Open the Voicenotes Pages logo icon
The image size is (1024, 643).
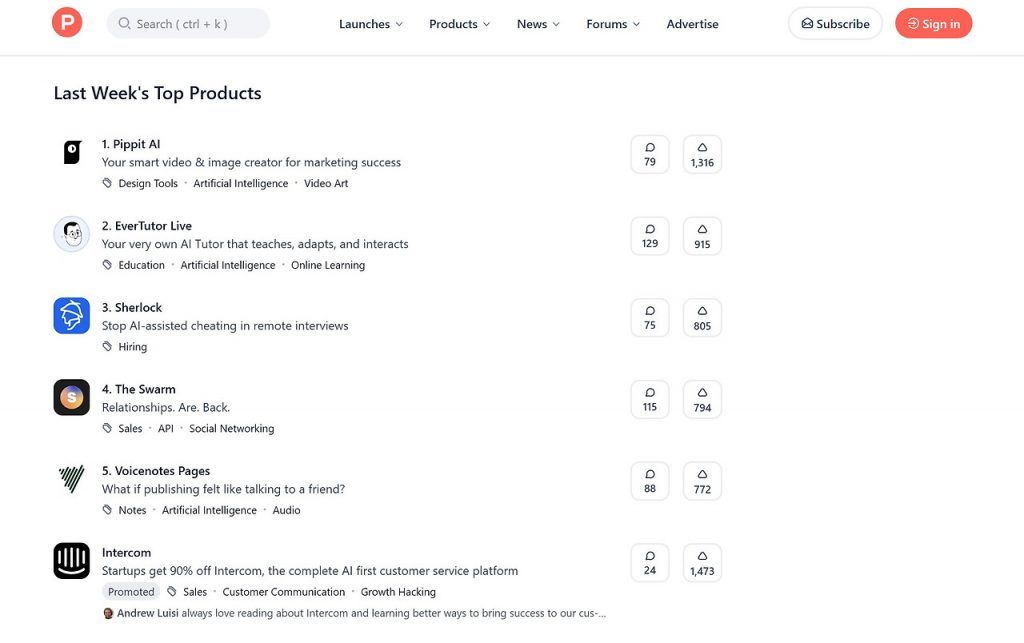pos(72,480)
